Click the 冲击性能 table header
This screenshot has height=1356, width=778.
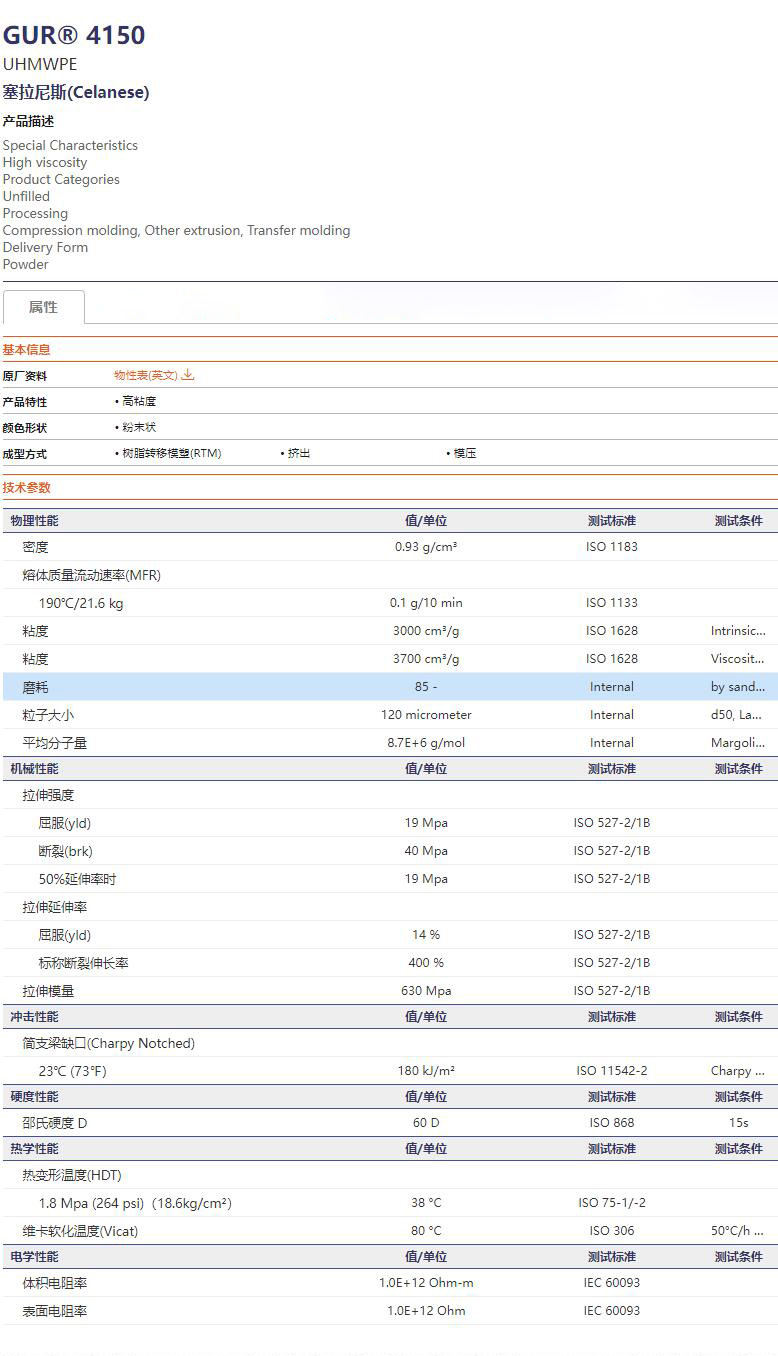pyautogui.click(x=34, y=1017)
